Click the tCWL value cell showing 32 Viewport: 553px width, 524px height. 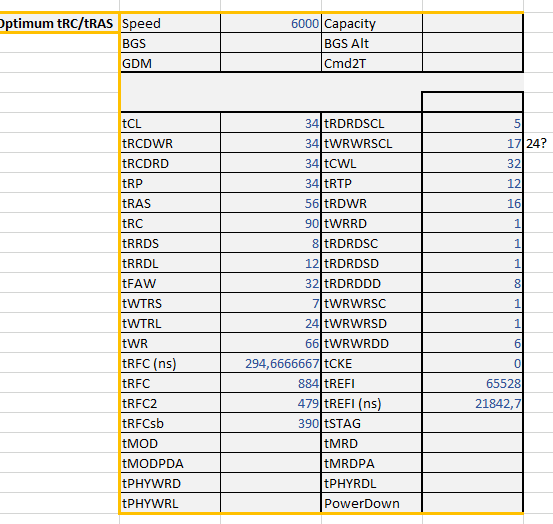point(472,163)
